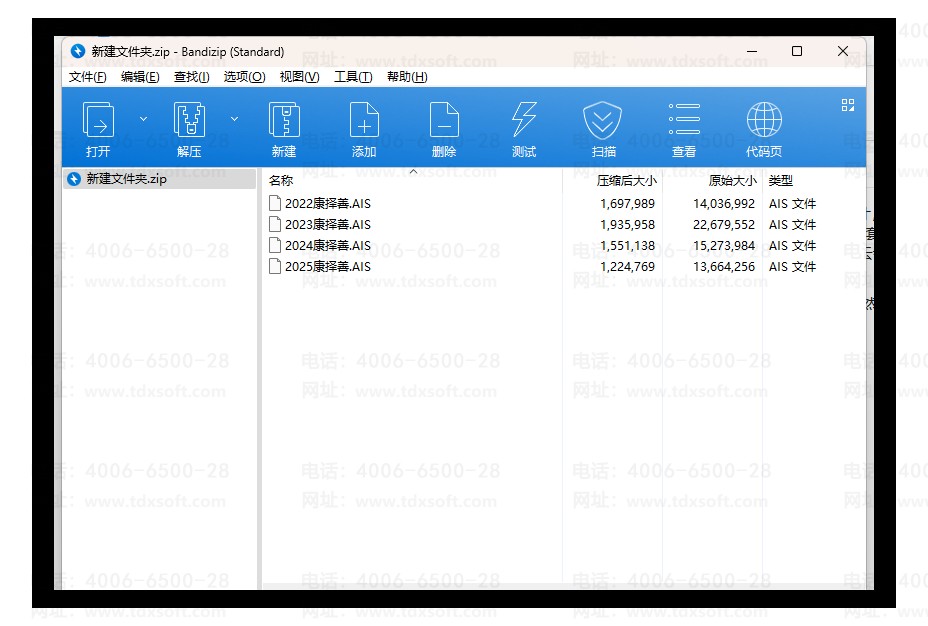
Task: Select 新建文件夹.zip in the tree panel
Action: coord(126,179)
